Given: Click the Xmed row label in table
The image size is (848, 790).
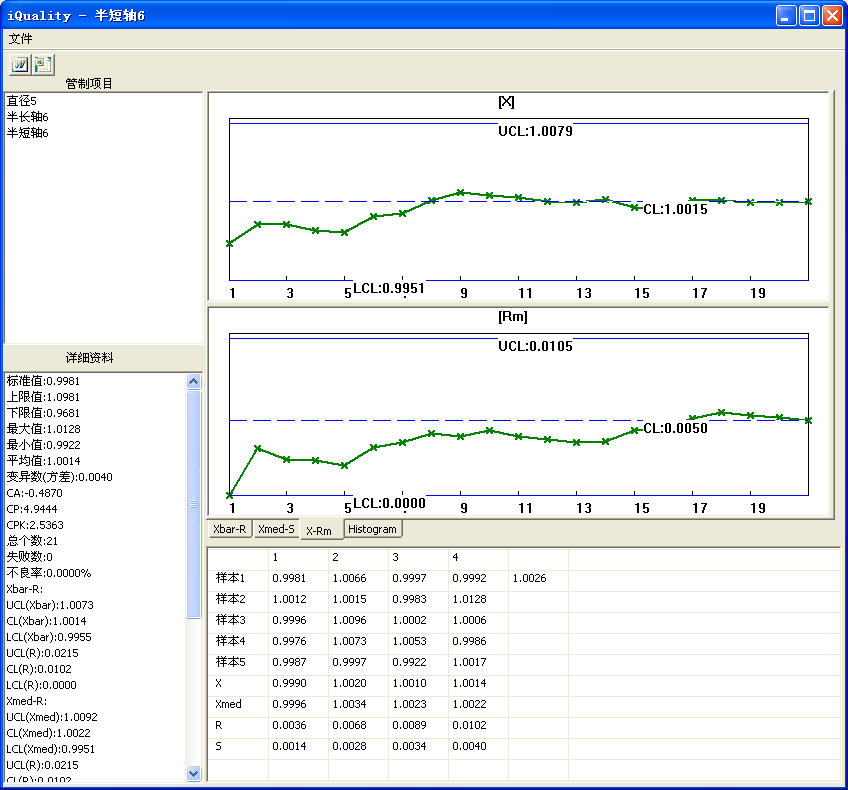Looking at the screenshot, I should (228, 705).
